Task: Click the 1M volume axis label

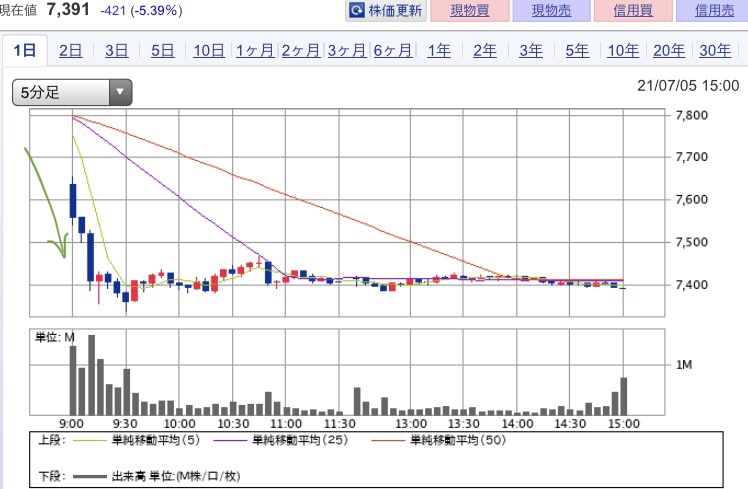Action: tap(684, 364)
